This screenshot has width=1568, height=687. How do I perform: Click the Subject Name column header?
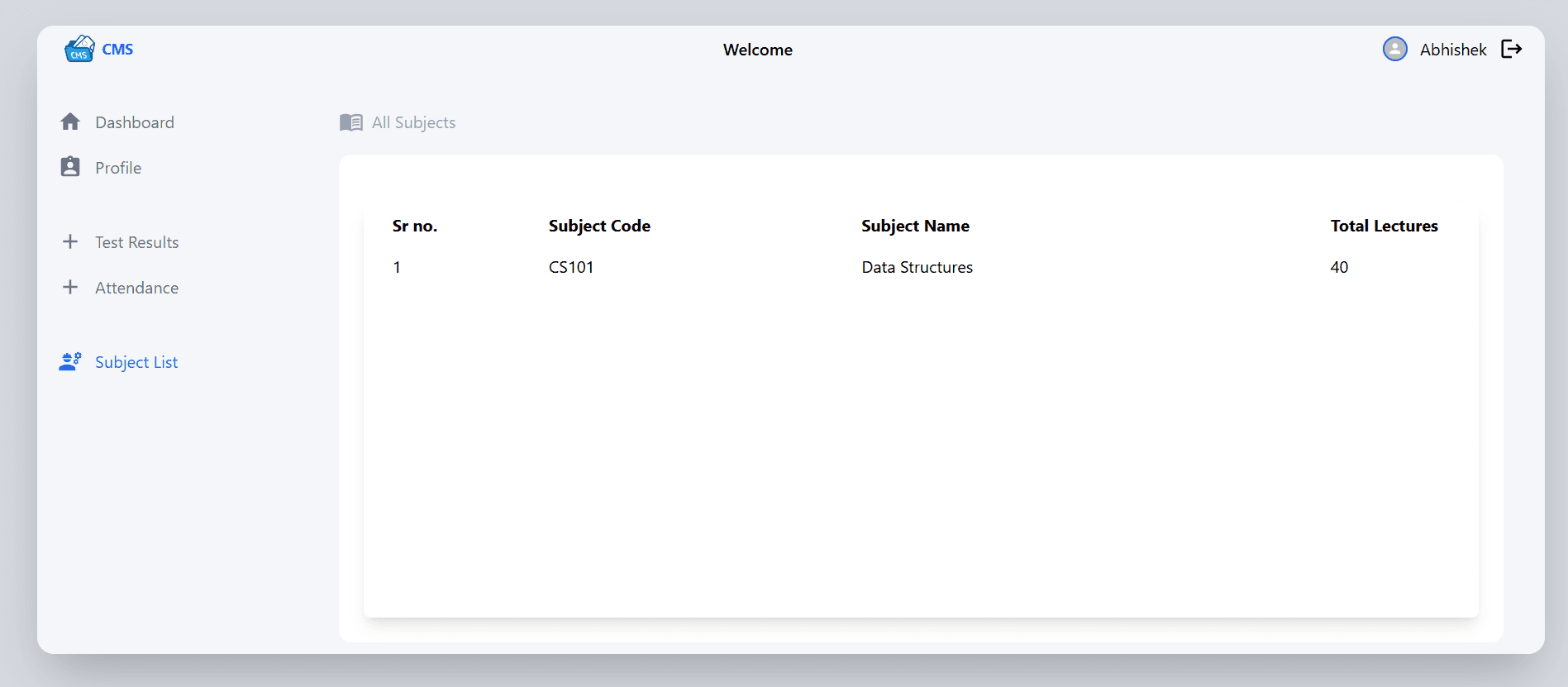[915, 226]
